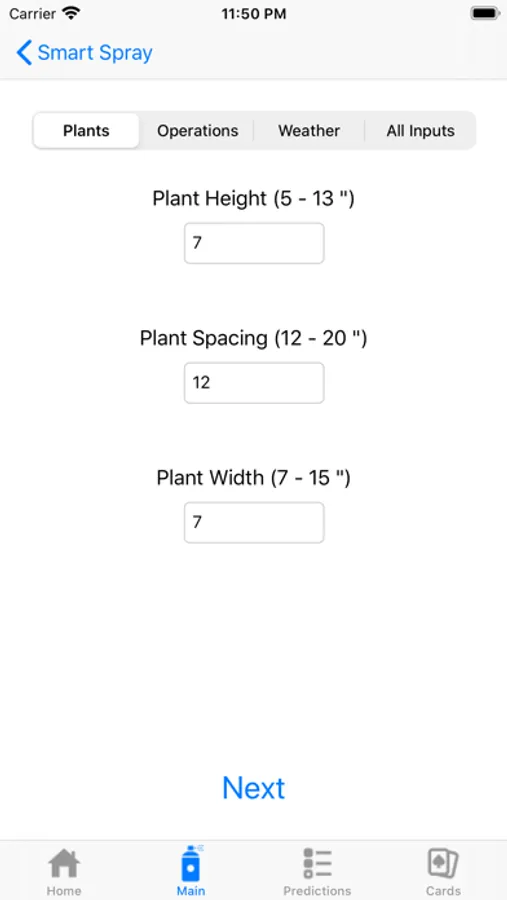Tap the battery indicator icon
This screenshot has width=507, height=900.
point(485,13)
